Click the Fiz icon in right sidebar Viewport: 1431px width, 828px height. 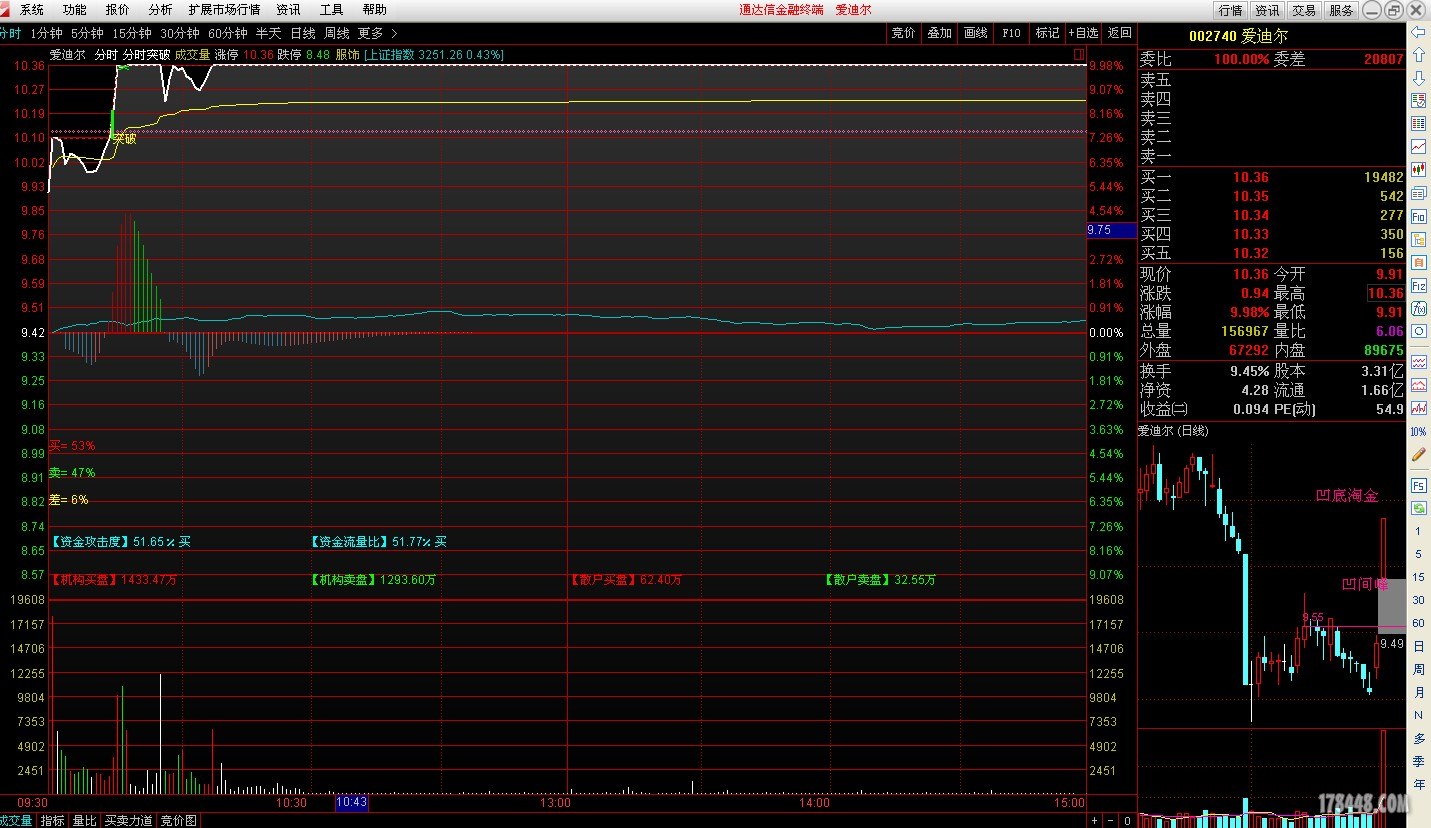coord(1418,285)
